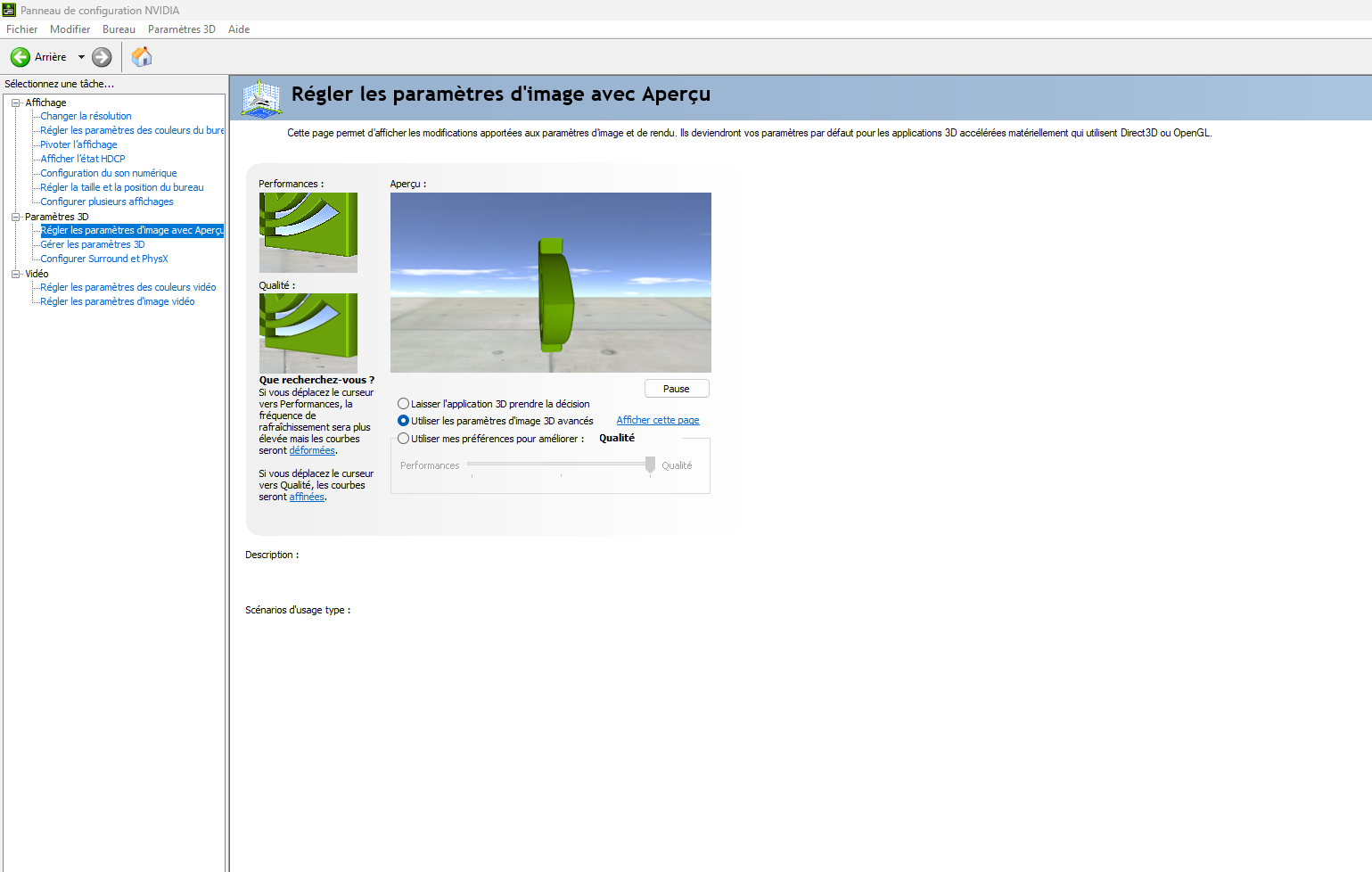Open the Bureau menu
The width and height of the screenshot is (1372, 872).
(119, 29)
